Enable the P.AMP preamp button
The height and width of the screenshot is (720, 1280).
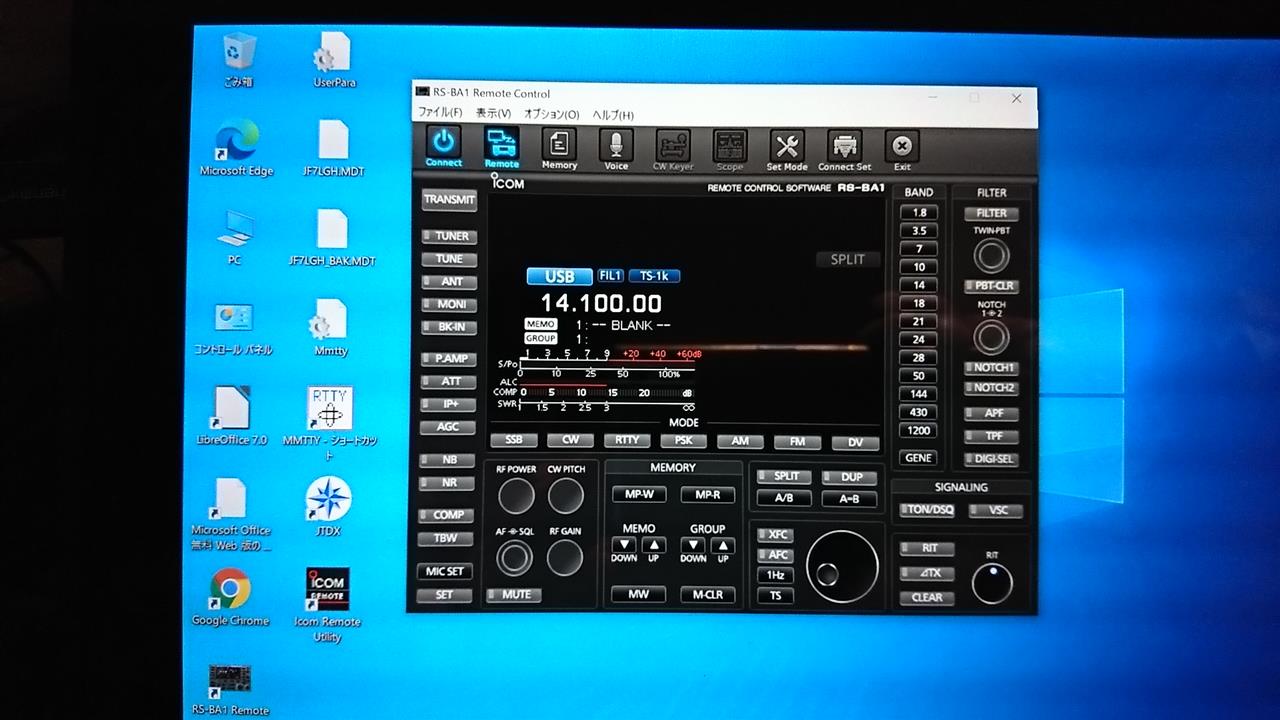coord(449,358)
